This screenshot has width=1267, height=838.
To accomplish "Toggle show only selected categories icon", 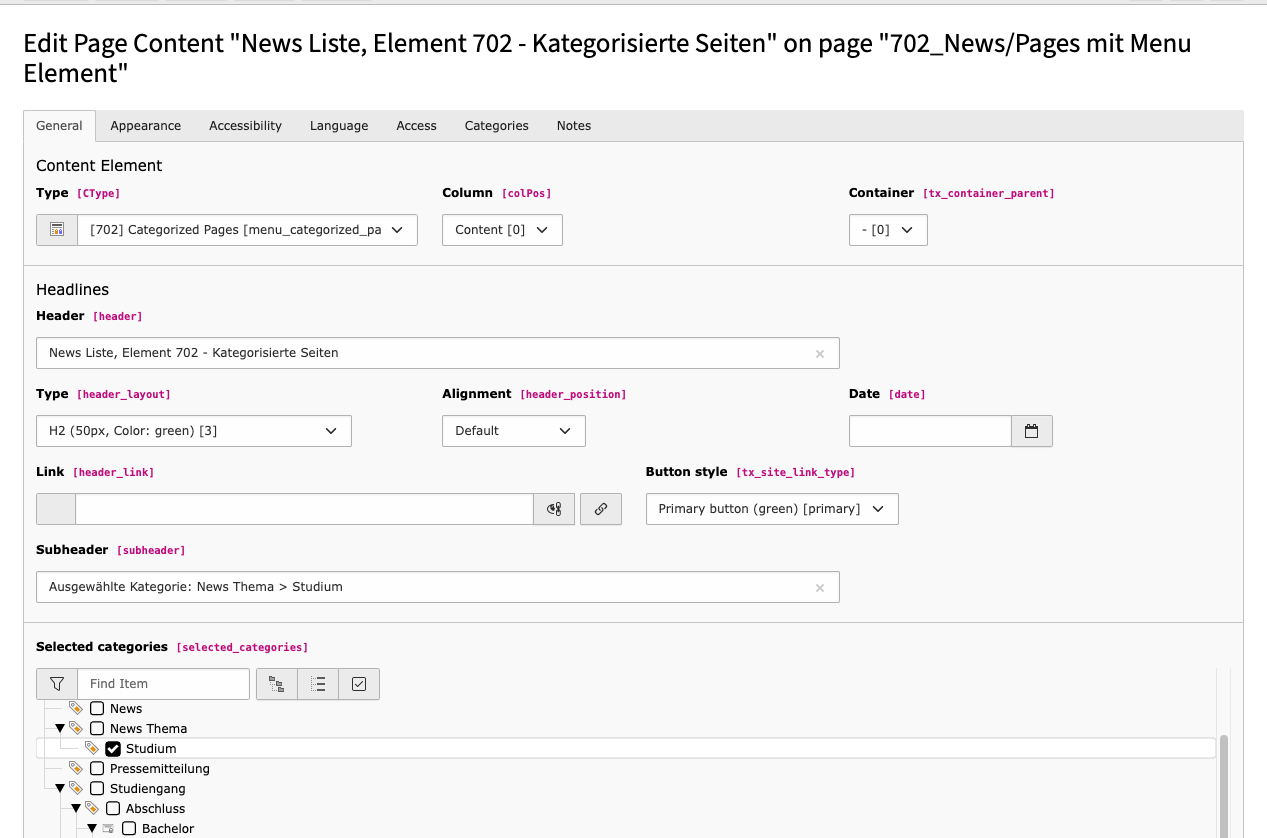I will 359,684.
